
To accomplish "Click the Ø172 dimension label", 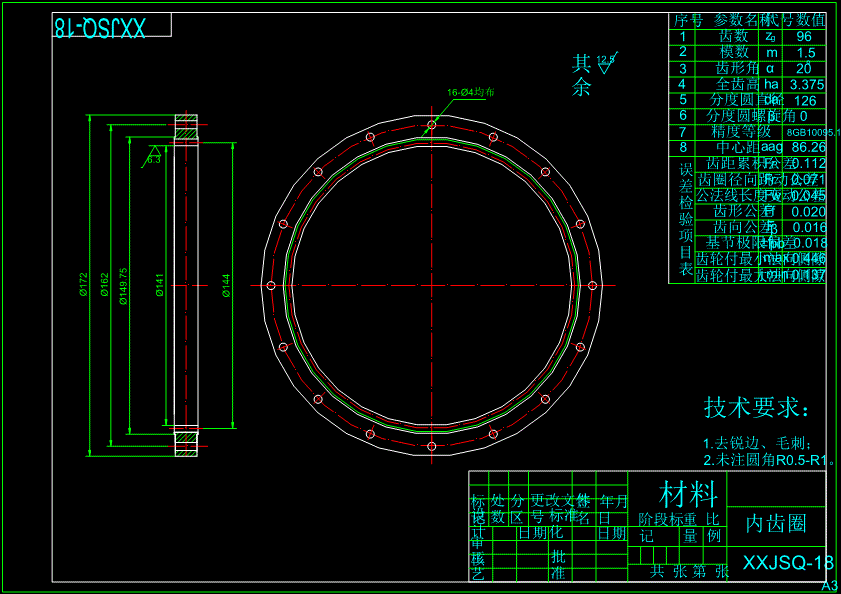I will (x=85, y=287).
